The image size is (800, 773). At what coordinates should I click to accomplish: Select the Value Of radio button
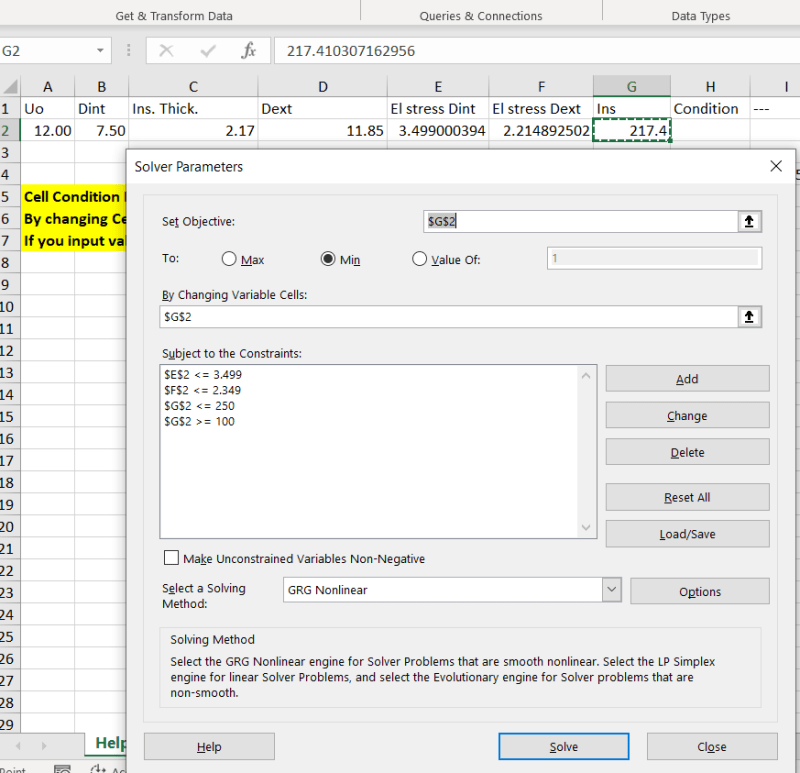pyautogui.click(x=420, y=258)
